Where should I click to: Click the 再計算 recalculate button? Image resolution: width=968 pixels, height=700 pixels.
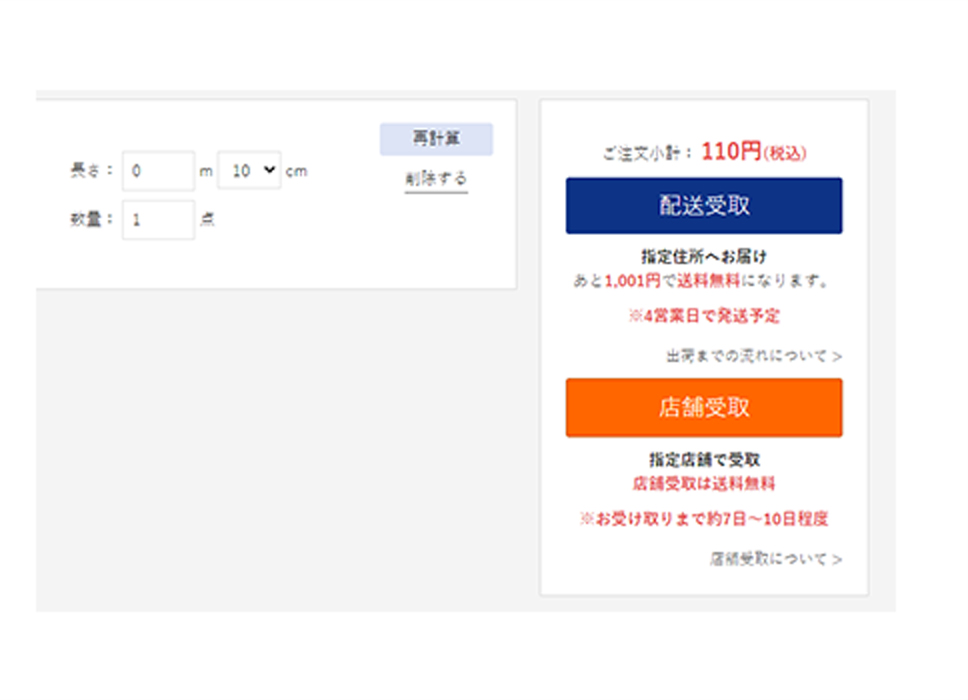pyautogui.click(x=436, y=139)
